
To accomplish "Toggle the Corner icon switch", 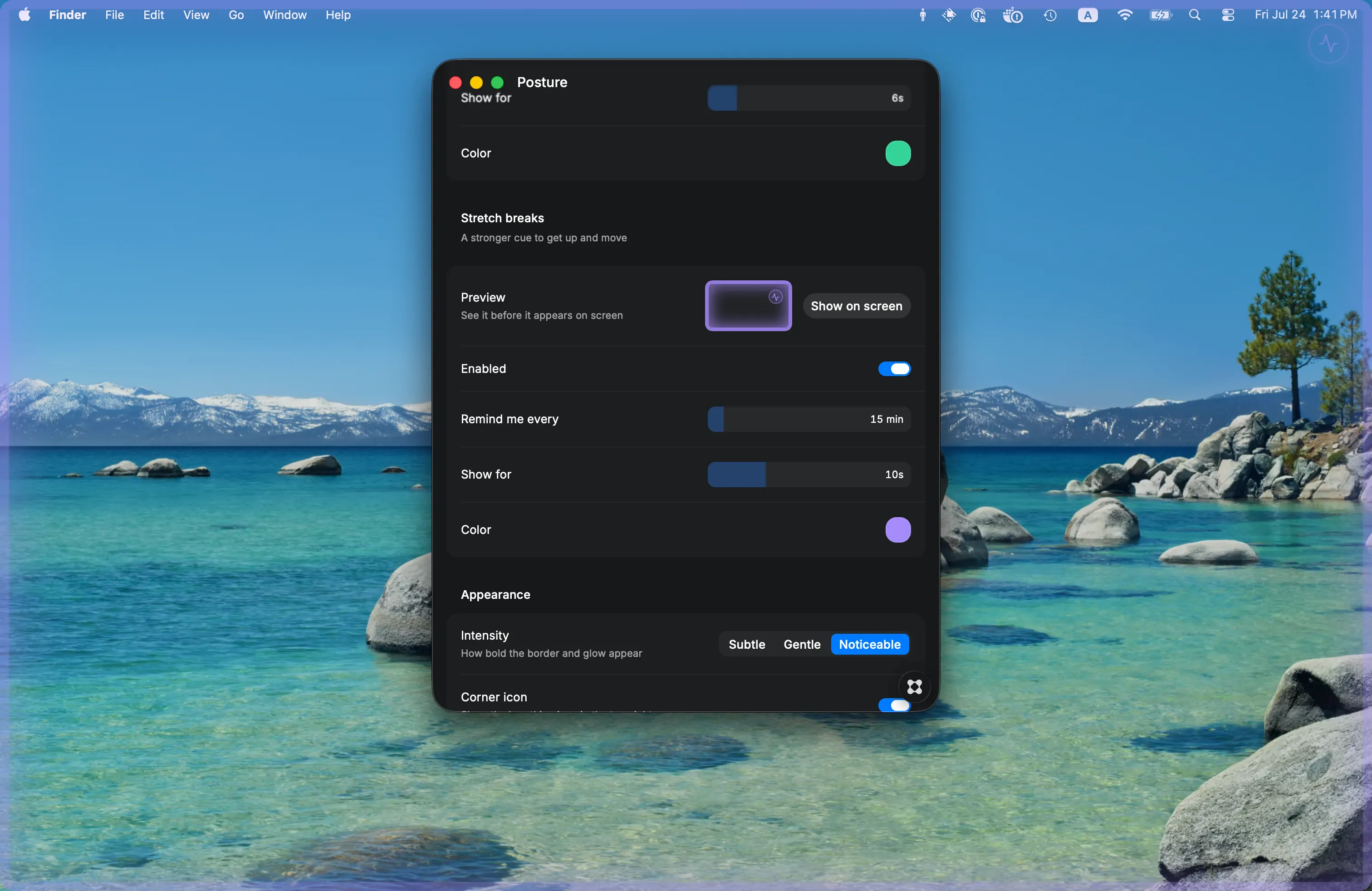I will (894, 705).
